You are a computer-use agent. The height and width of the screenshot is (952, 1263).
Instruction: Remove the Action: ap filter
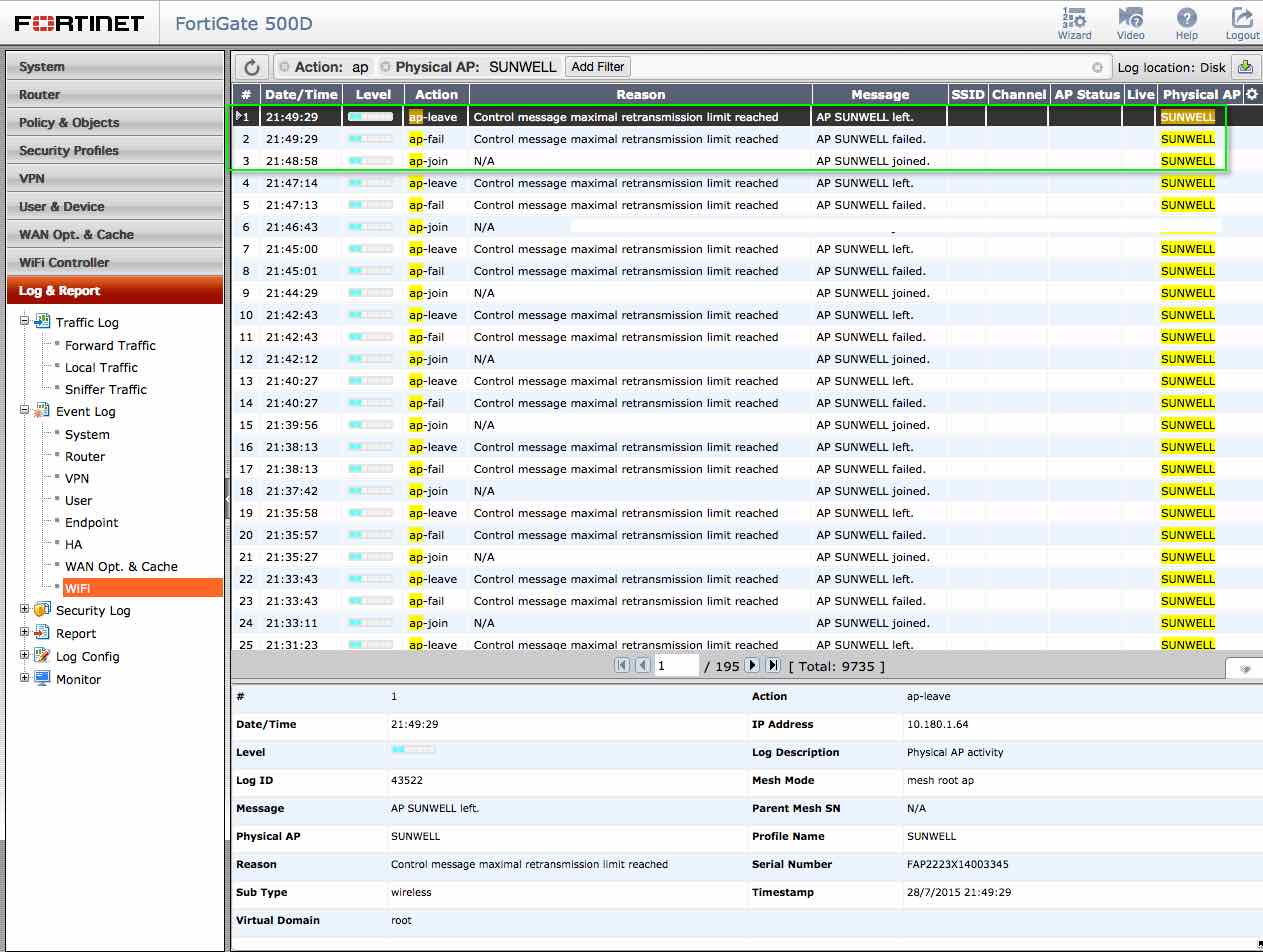click(284, 67)
